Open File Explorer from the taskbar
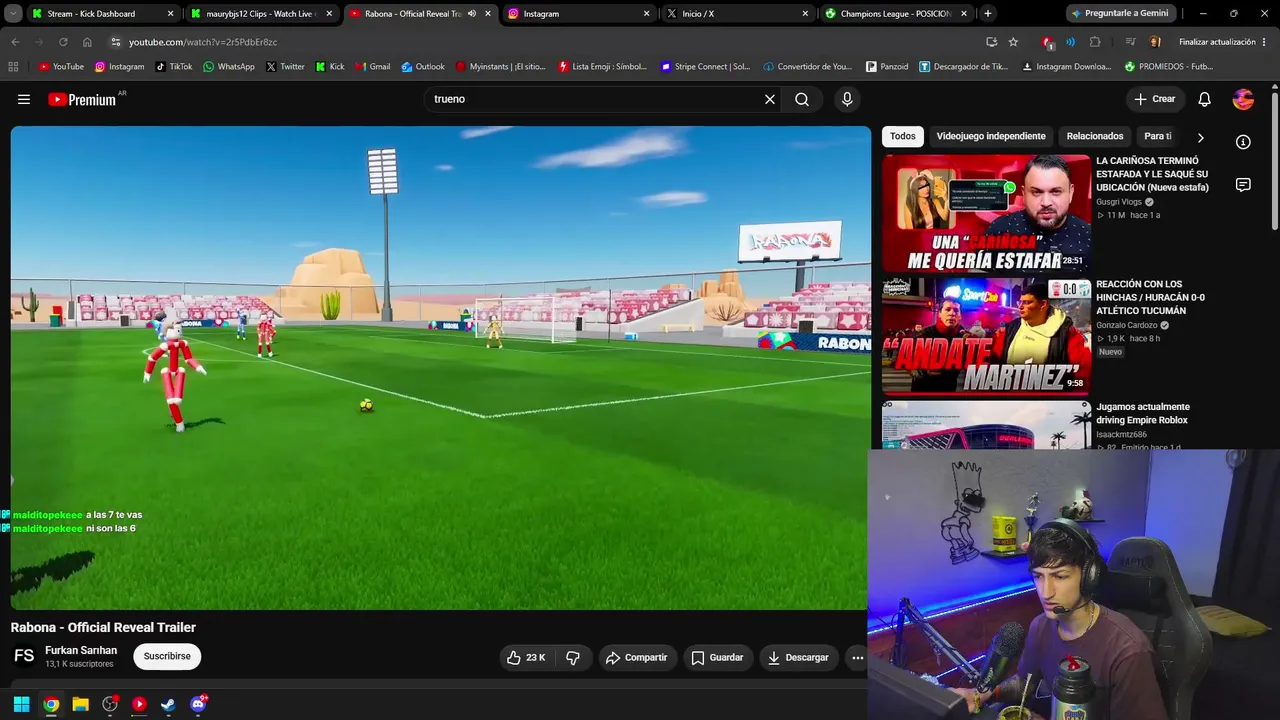Screen dimensions: 1280x720 click(x=80, y=704)
